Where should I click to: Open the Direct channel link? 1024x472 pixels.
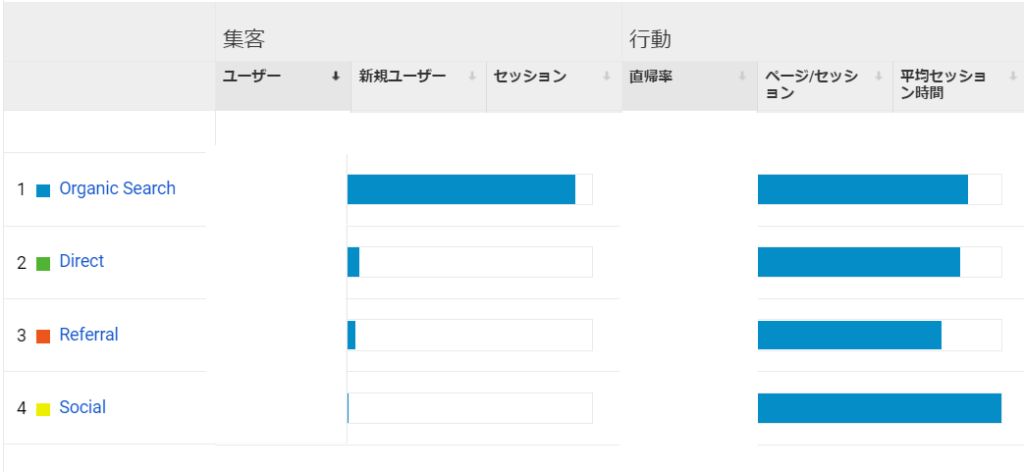[x=82, y=261]
